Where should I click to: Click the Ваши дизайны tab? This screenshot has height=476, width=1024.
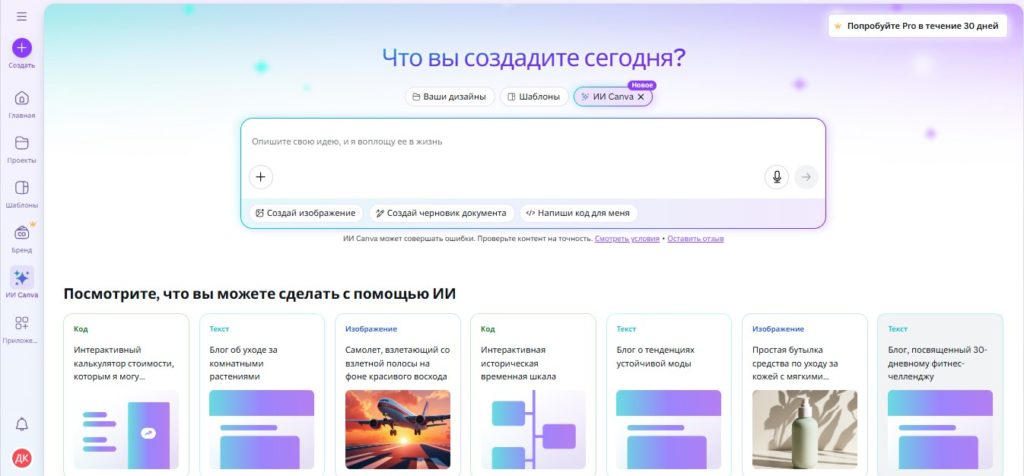click(449, 97)
